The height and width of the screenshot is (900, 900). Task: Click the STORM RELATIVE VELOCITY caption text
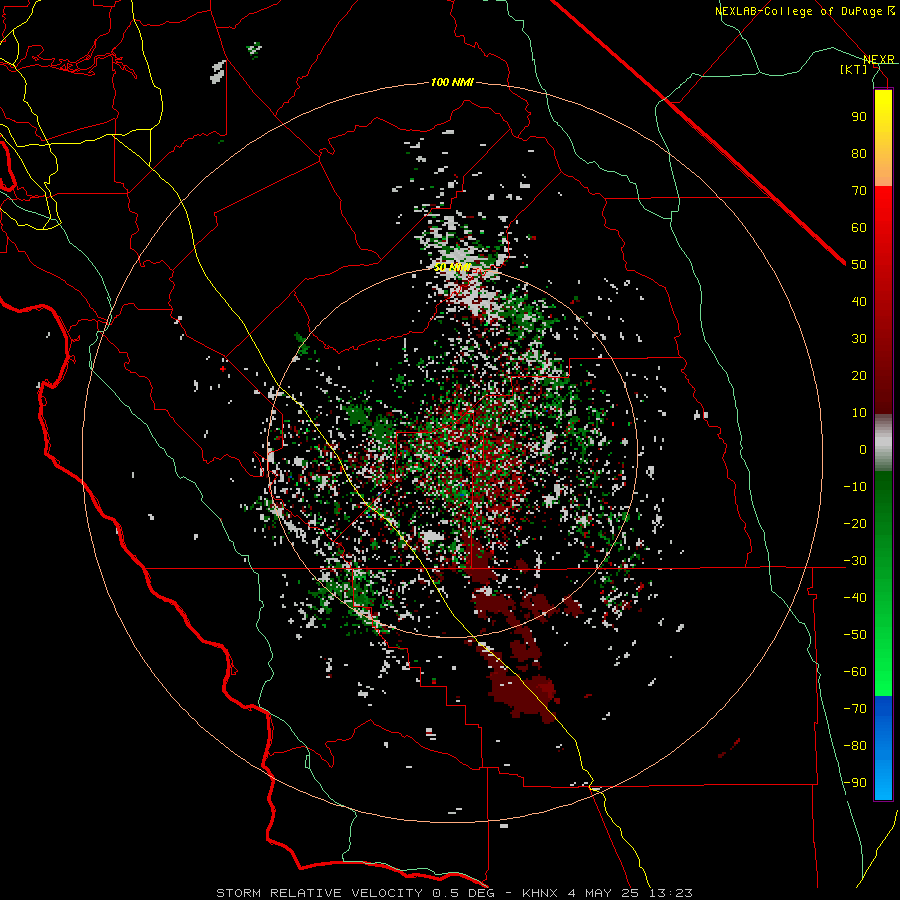click(x=319, y=893)
